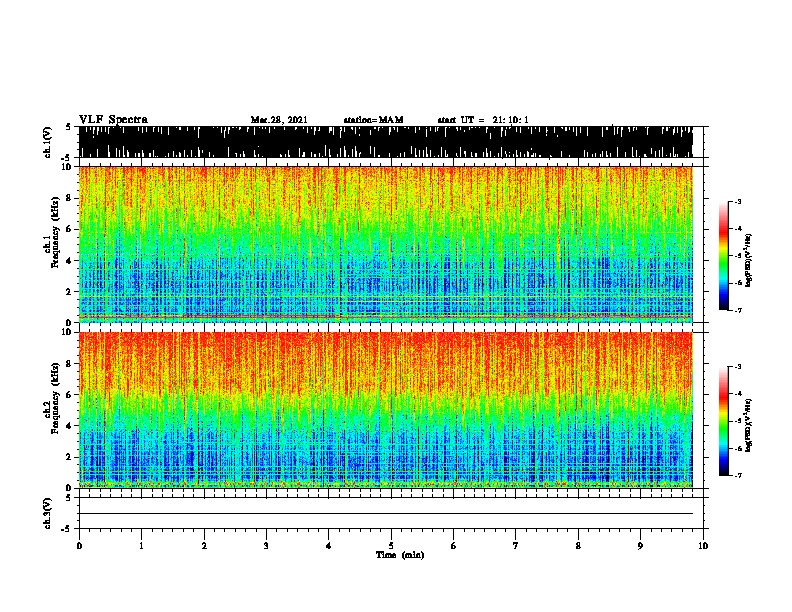This screenshot has height=612, width=792.
Task: Select the date text "Mar.28, 2021"
Action: (279, 120)
